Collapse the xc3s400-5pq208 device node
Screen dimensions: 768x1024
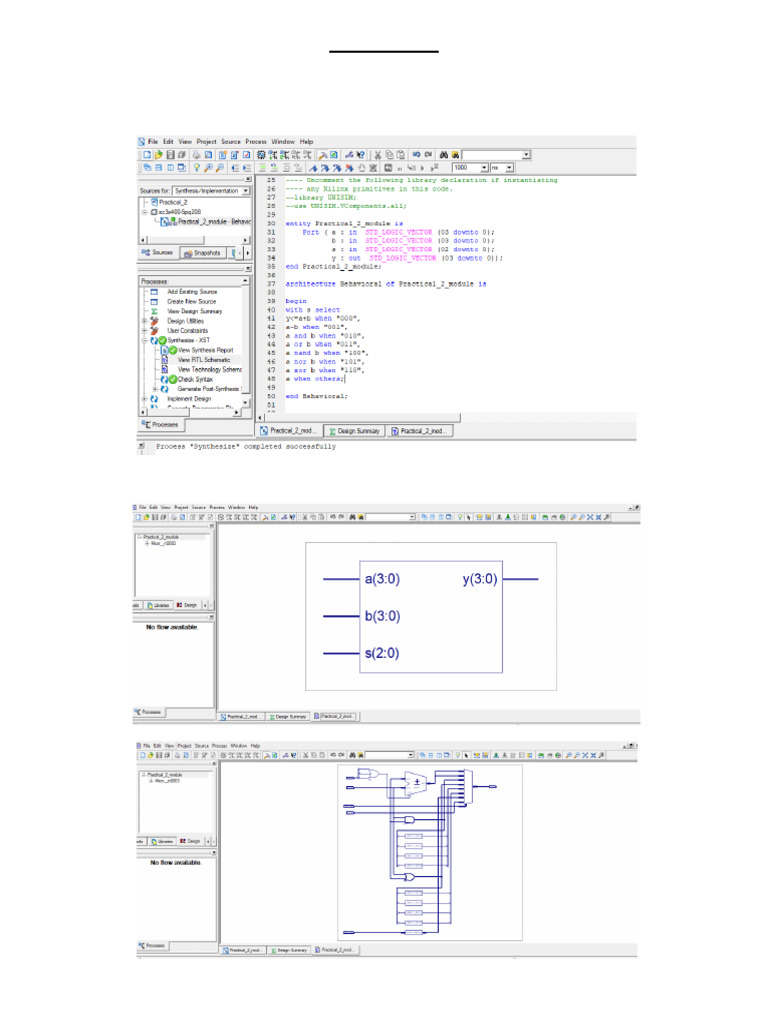point(145,212)
